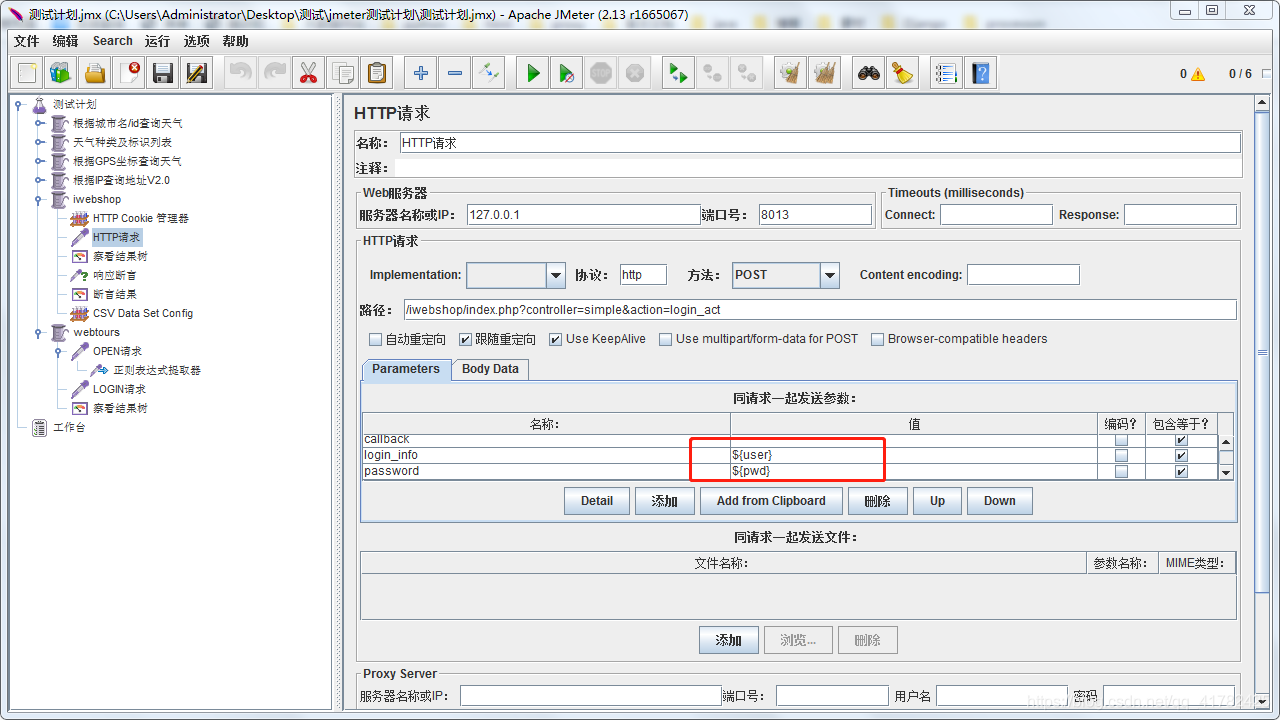Click the warning triangle error counter icon
The height and width of the screenshot is (720, 1280).
[1198, 74]
